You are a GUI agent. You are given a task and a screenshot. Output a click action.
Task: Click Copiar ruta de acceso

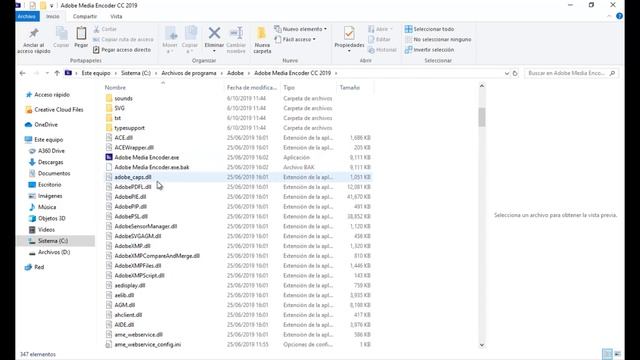point(123,39)
